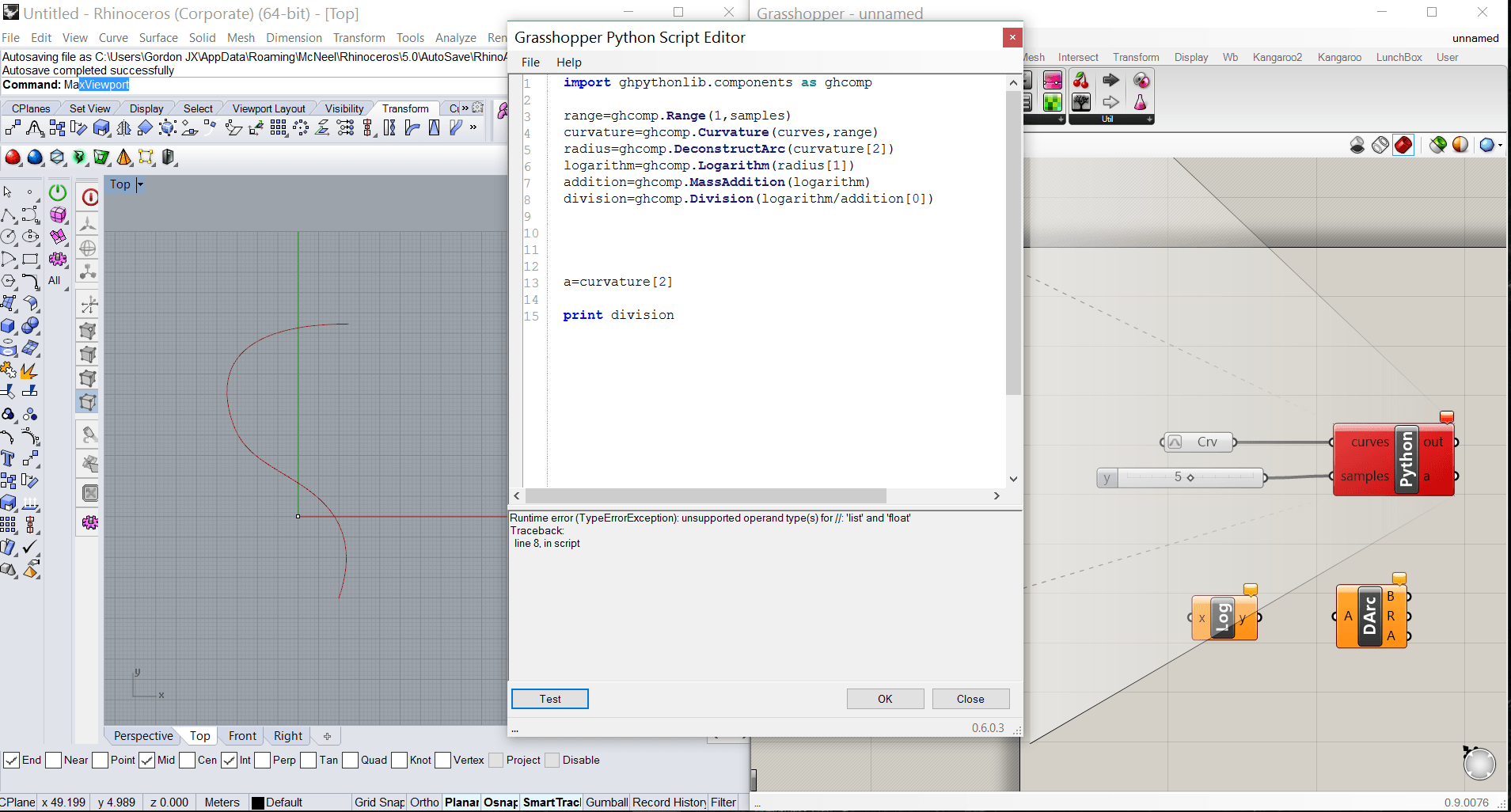Screen dimensions: 1511x812
Task: Click the pink flask icon in Grasshopper ribbon
Action: click(1140, 102)
